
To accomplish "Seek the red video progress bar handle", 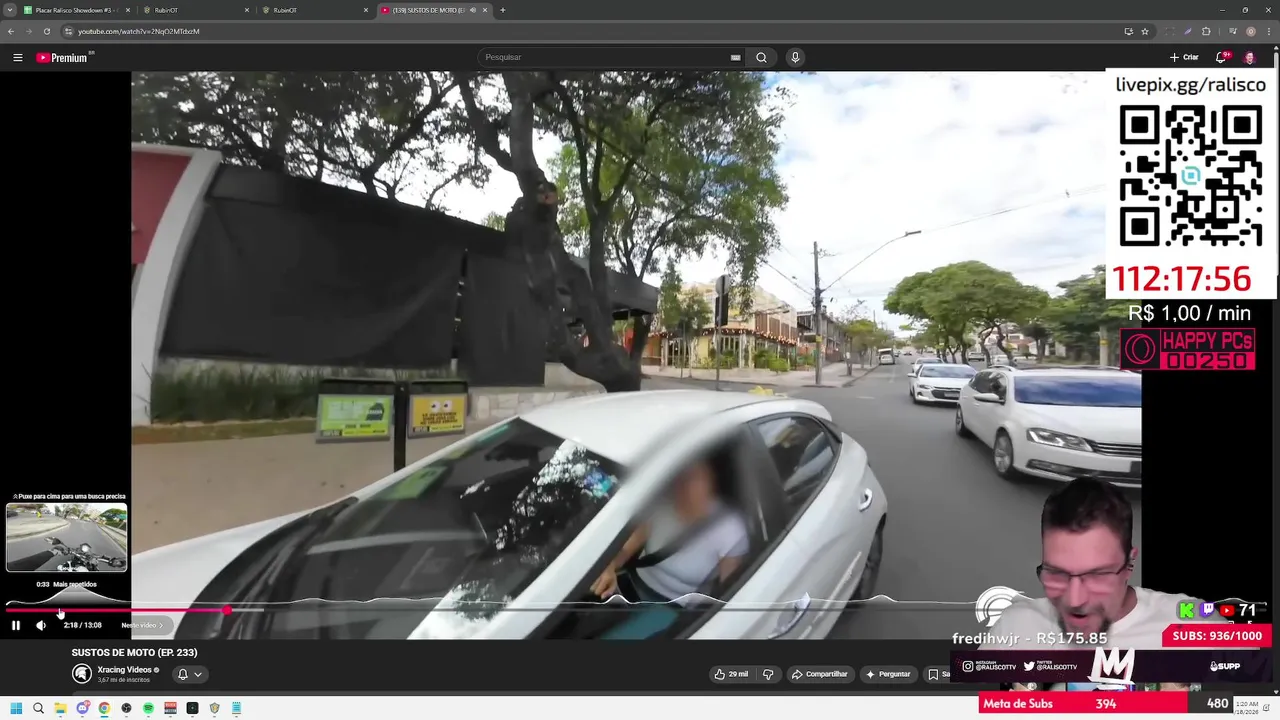I will point(228,610).
